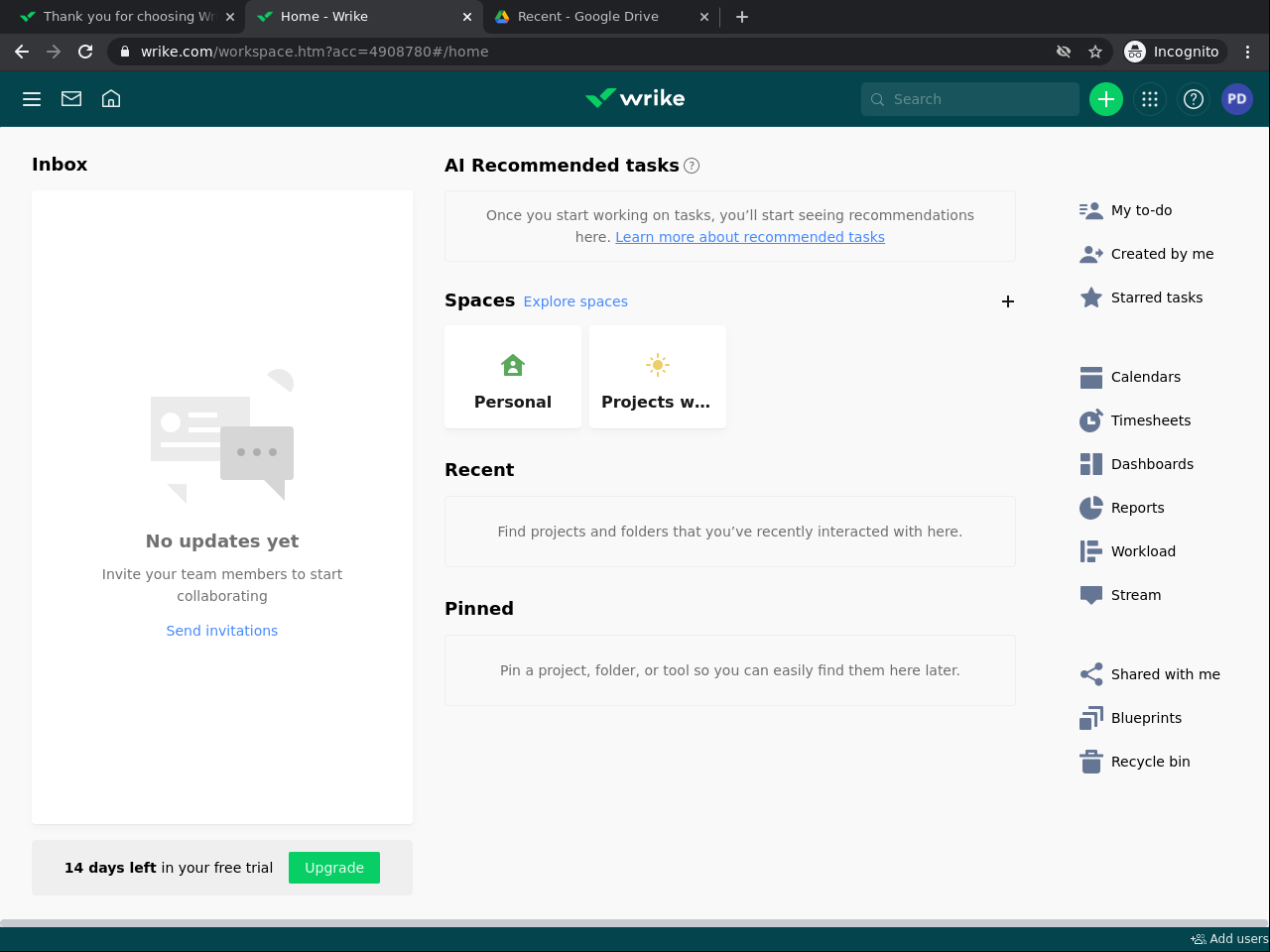
Task: Click the Created by me icon
Action: coord(1091,254)
